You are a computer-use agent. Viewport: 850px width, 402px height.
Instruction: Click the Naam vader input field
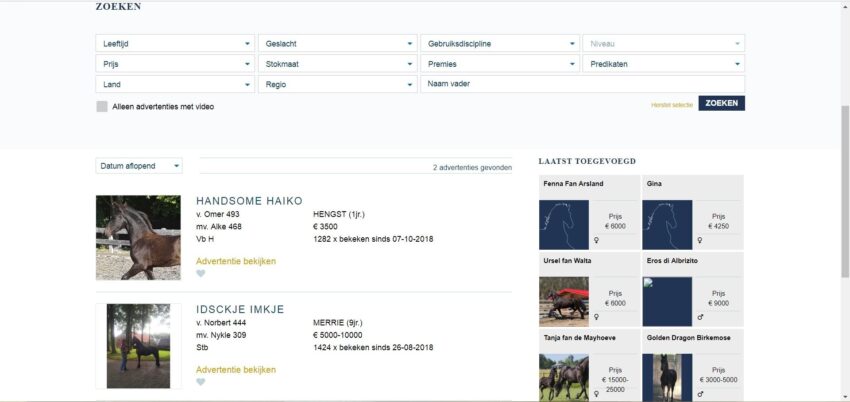[x=583, y=84]
